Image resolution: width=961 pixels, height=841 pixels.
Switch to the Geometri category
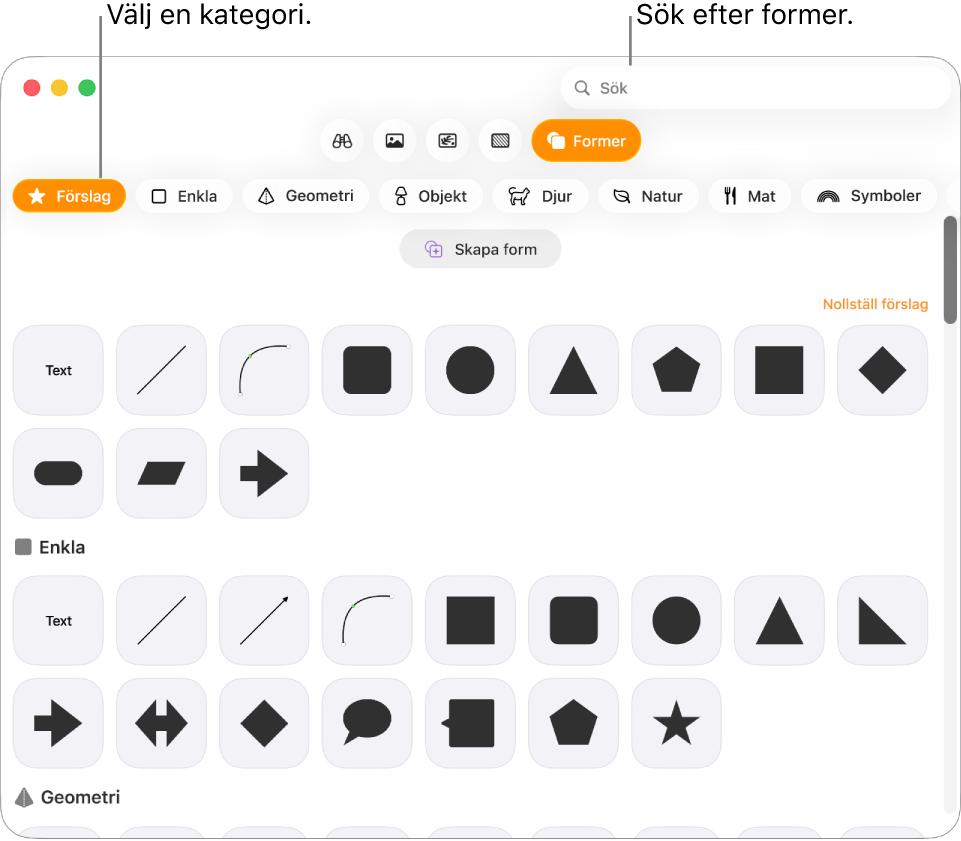306,196
